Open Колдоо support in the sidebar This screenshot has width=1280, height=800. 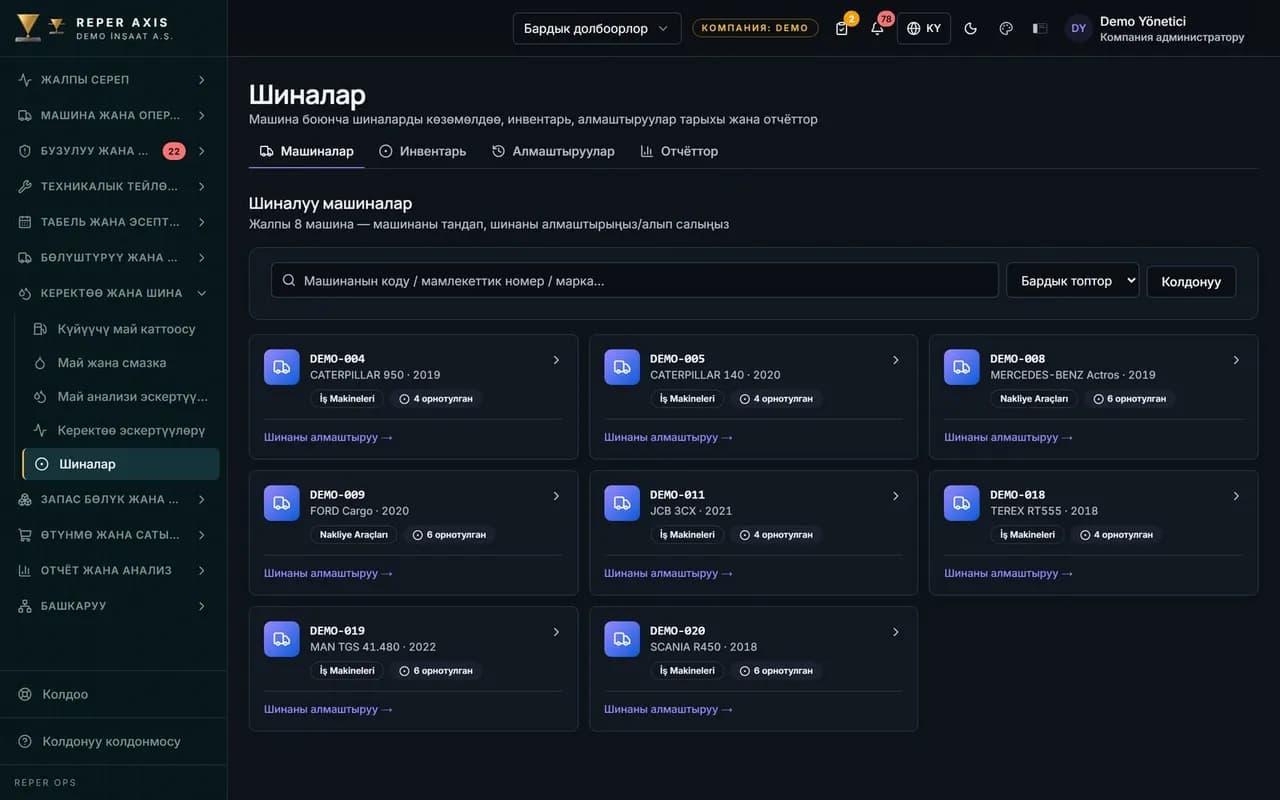pyautogui.click(x=113, y=694)
